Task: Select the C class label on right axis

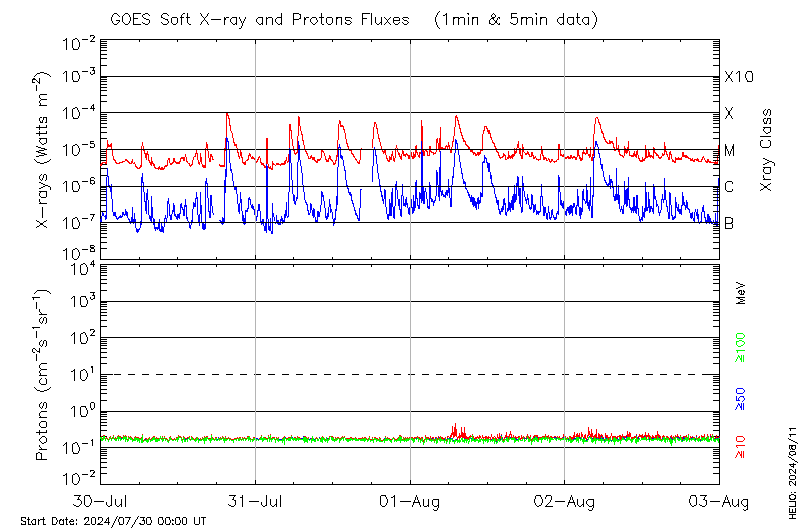Action: 730,186
